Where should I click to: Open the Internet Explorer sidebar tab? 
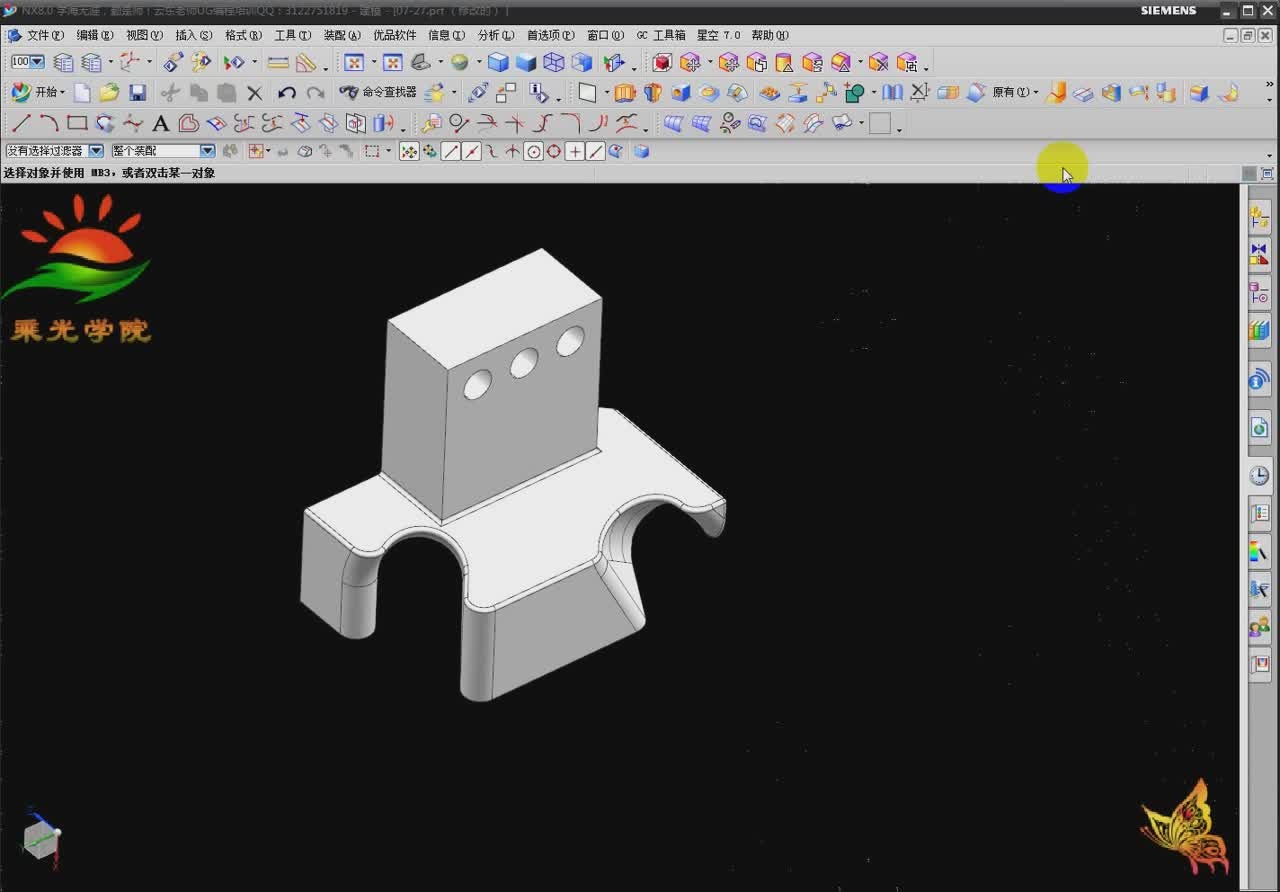[1259, 428]
